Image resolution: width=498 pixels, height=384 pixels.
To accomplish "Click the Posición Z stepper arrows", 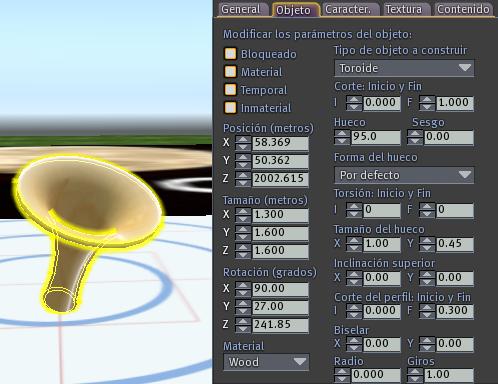I will click(x=243, y=179).
